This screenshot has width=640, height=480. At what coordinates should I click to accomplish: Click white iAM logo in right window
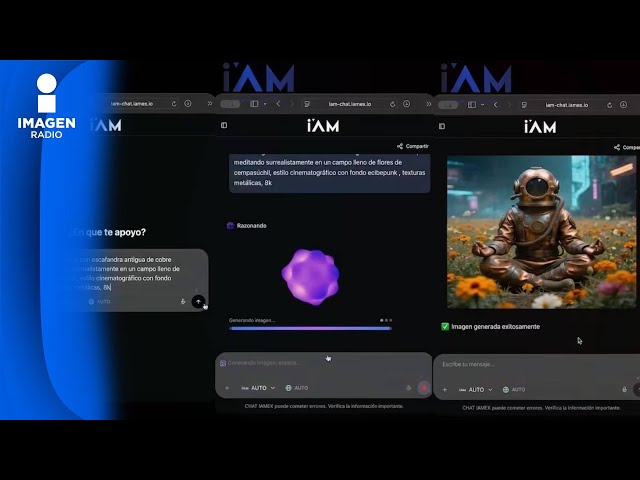(x=540, y=127)
